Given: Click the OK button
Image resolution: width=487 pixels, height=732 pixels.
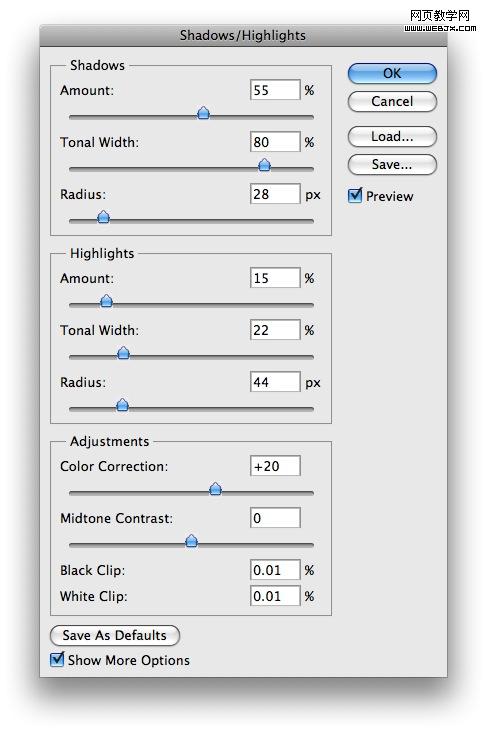Looking at the screenshot, I should click(x=392, y=73).
